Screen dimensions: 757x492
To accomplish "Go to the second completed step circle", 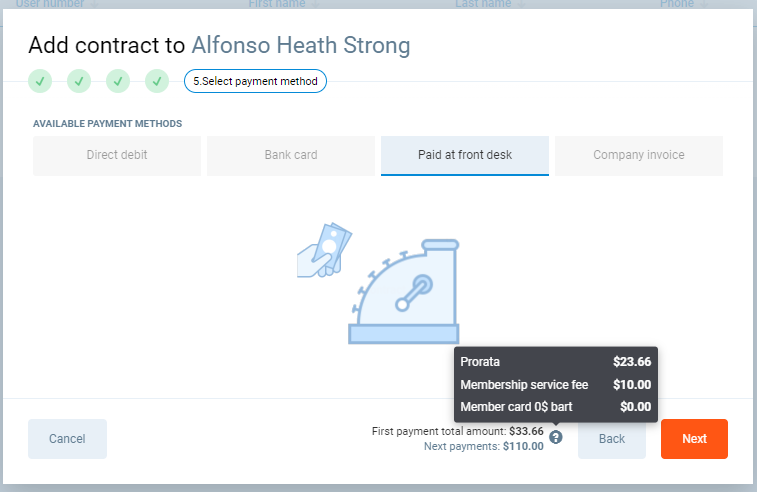I will click(79, 81).
